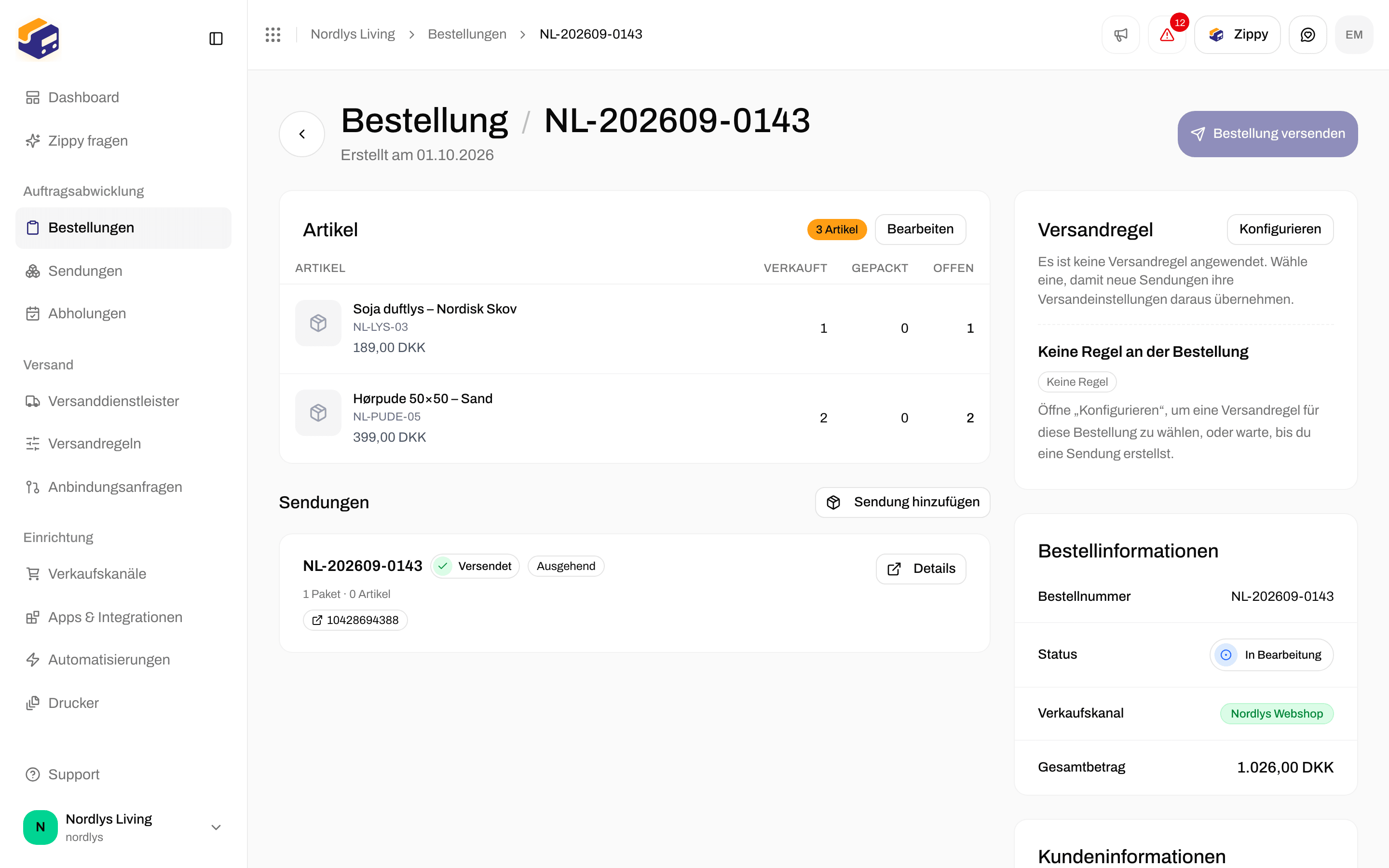Click the OFFEN column header
1389x868 pixels.
point(953,268)
